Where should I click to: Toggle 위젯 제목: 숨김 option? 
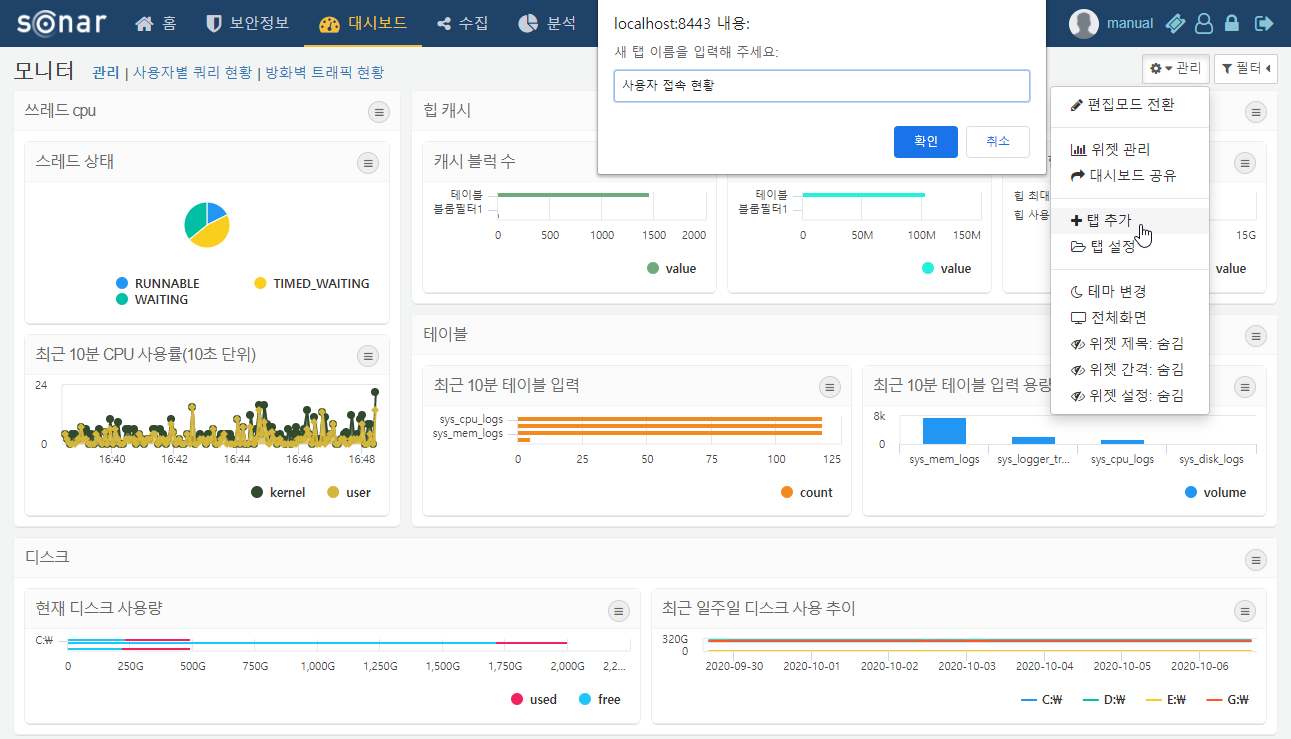pos(1130,343)
